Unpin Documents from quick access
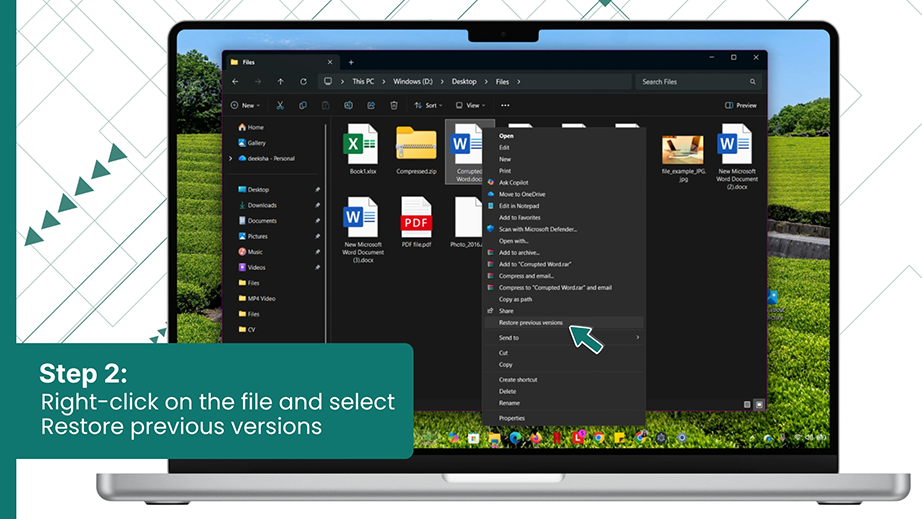The height and width of the screenshot is (519, 922). 318,221
